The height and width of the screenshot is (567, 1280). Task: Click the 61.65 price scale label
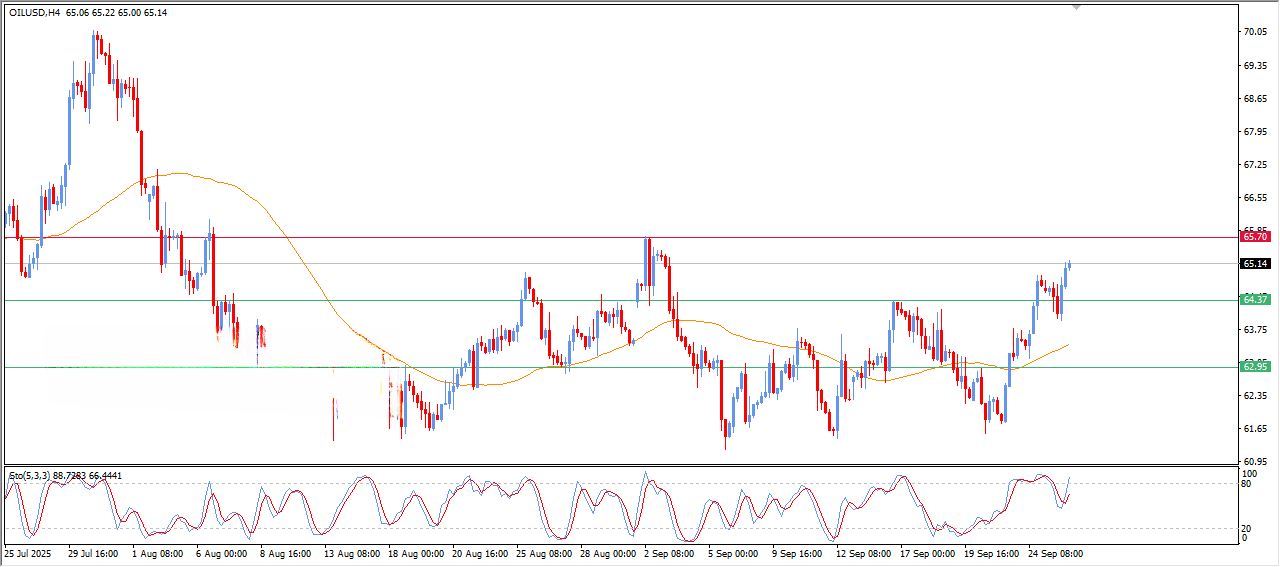pyautogui.click(x=1254, y=429)
